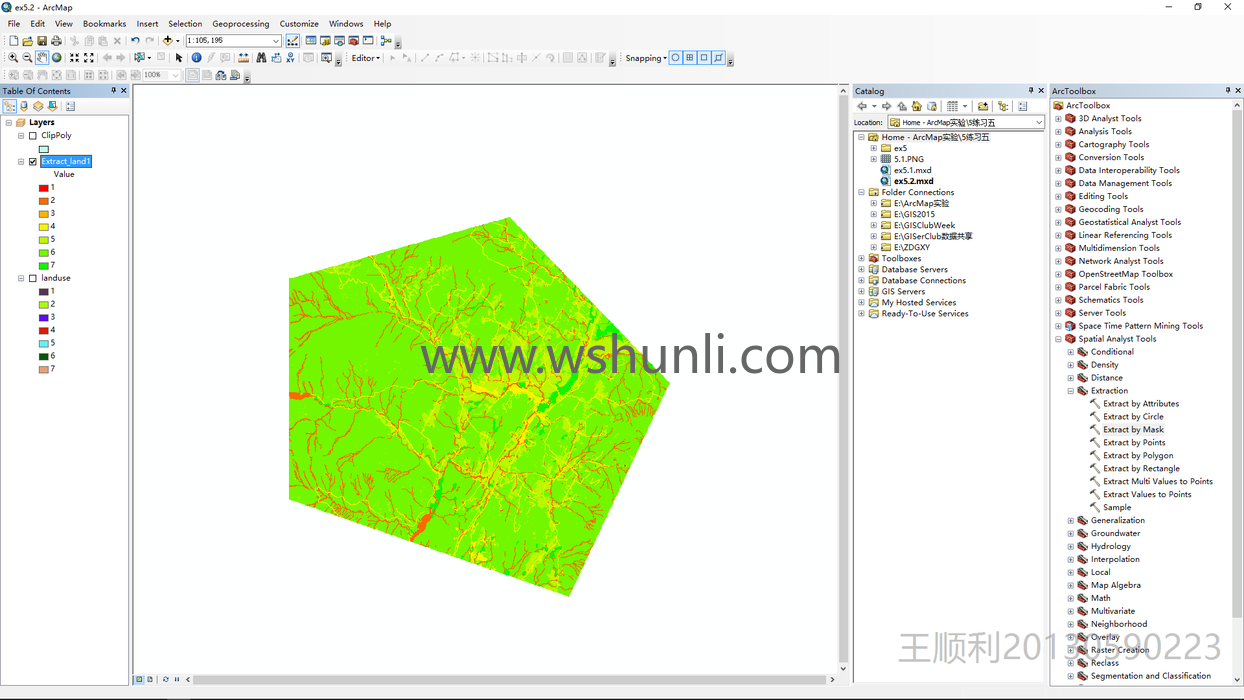
Task: Select GIS Servers in Catalog
Action: 903,291
